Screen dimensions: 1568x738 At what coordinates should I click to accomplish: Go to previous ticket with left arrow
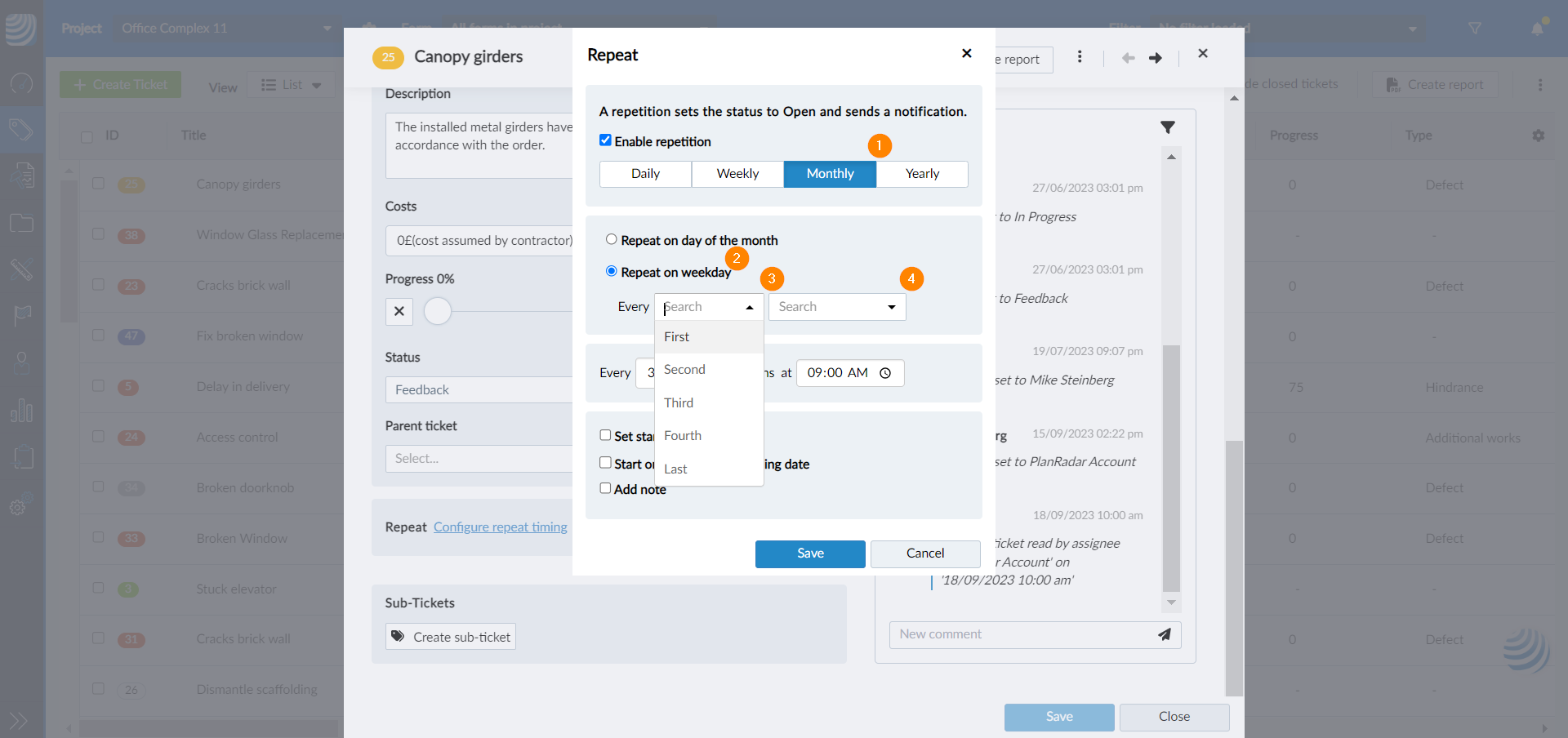[x=1128, y=58]
